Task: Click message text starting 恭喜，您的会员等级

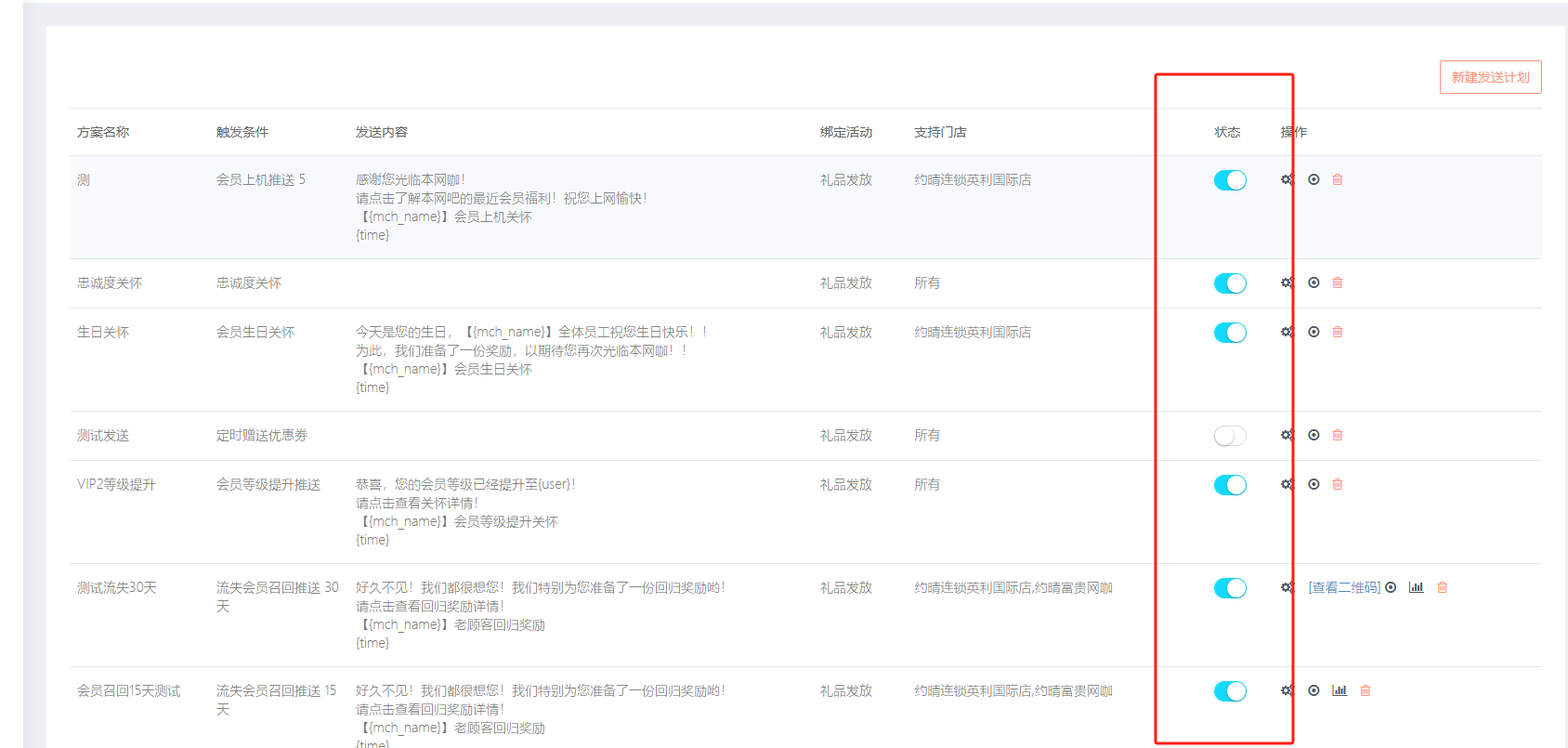Action: tap(466, 512)
